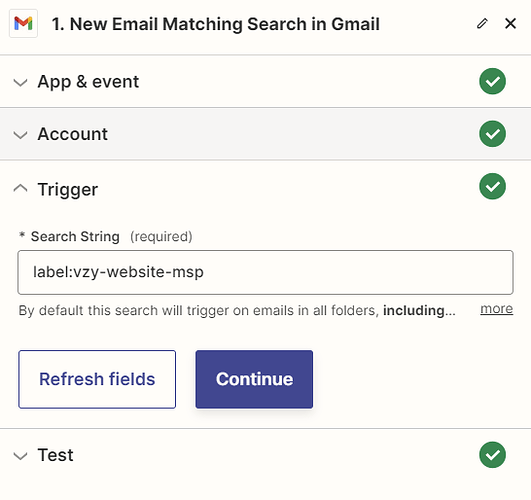This screenshot has width=531, height=500.
Task: Click the Gmail app icon
Action: click(23, 23)
